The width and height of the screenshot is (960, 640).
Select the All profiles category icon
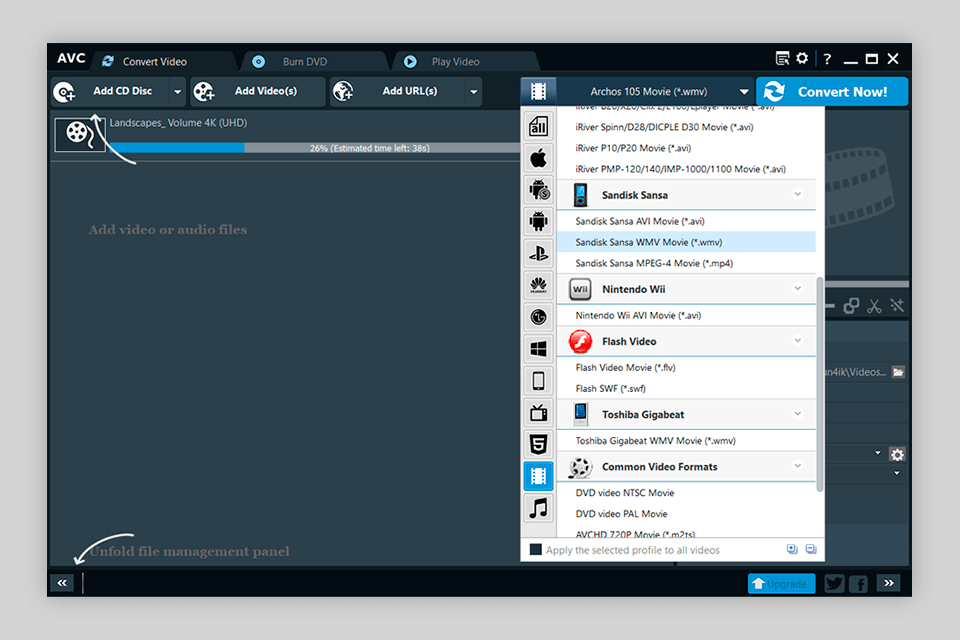click(x=538, y=126)
